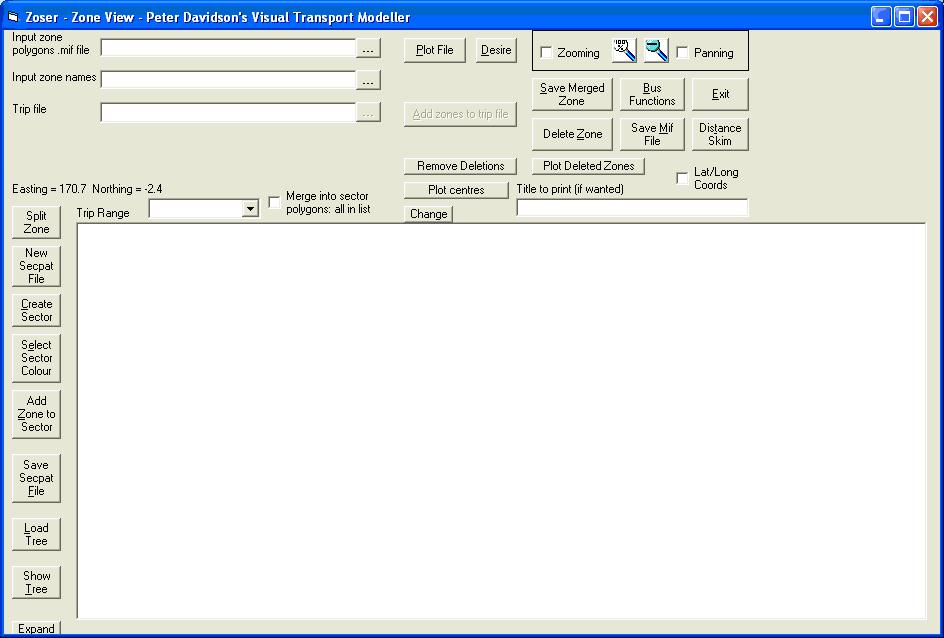Click the Delete Zone button
The height and width of the screenshot is (638, 944).
[x=572, y=134]
